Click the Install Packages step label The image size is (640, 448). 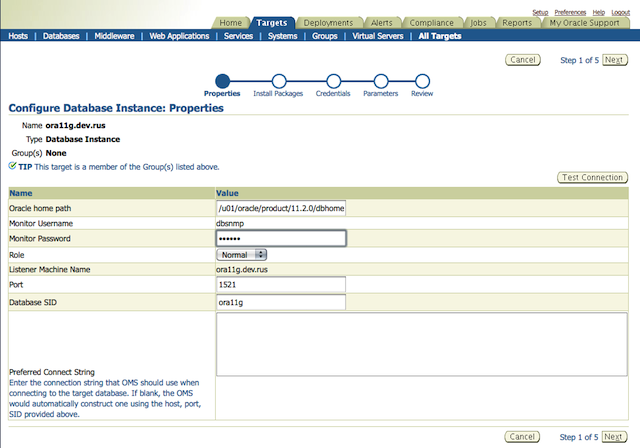(x=278, y=93)
